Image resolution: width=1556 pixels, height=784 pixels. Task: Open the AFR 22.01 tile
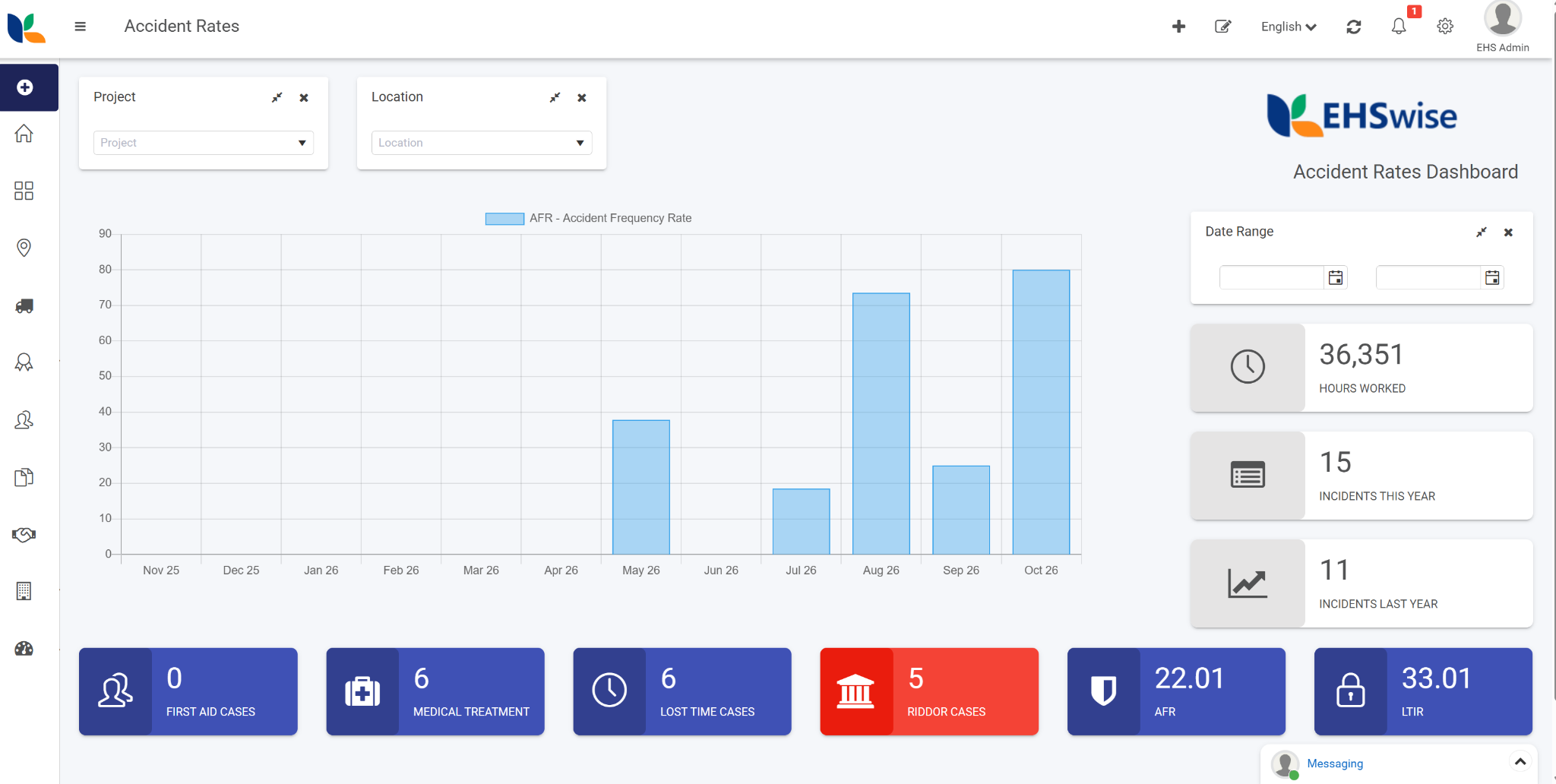coord(1176,691)
